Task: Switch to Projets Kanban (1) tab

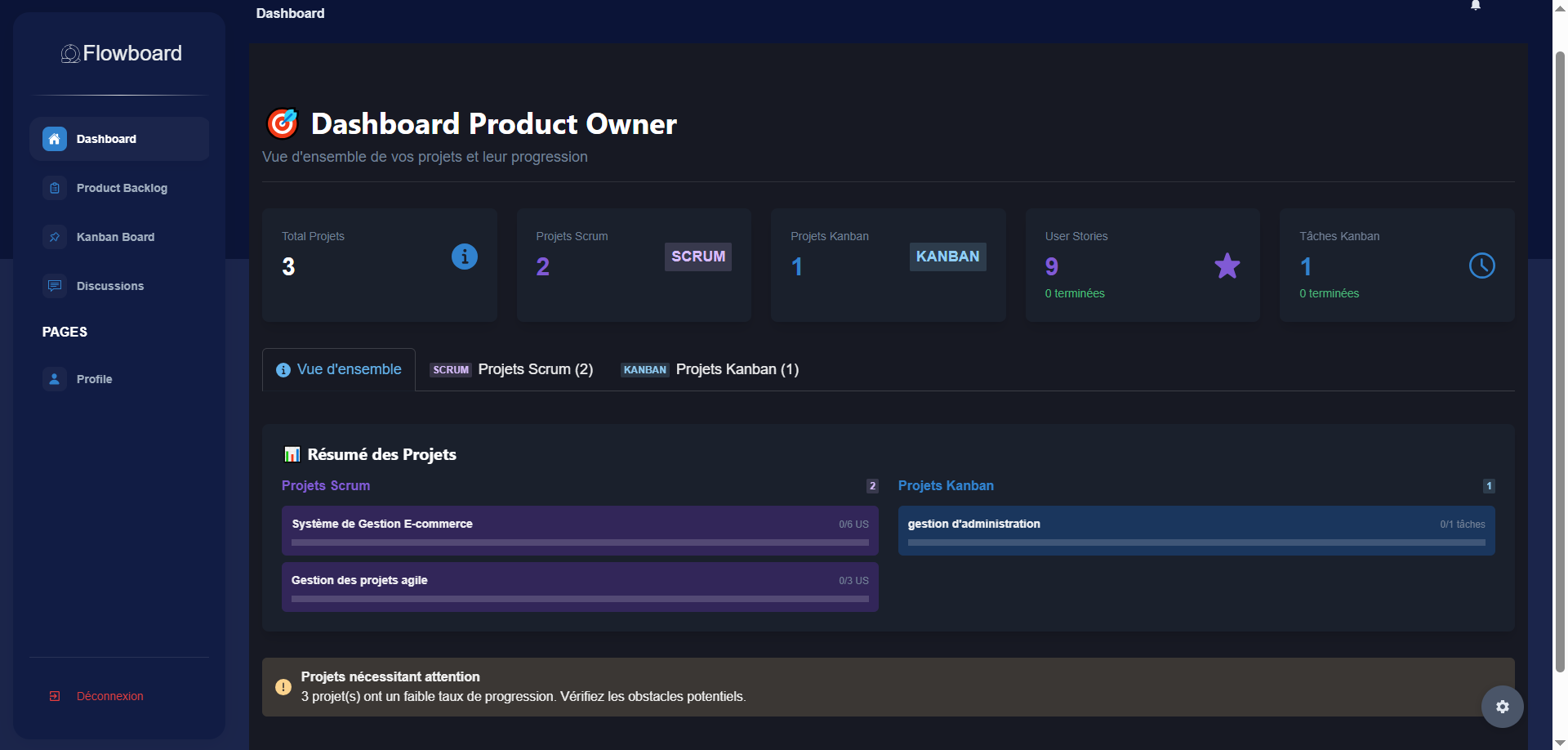Action: (x=710, y=369)
